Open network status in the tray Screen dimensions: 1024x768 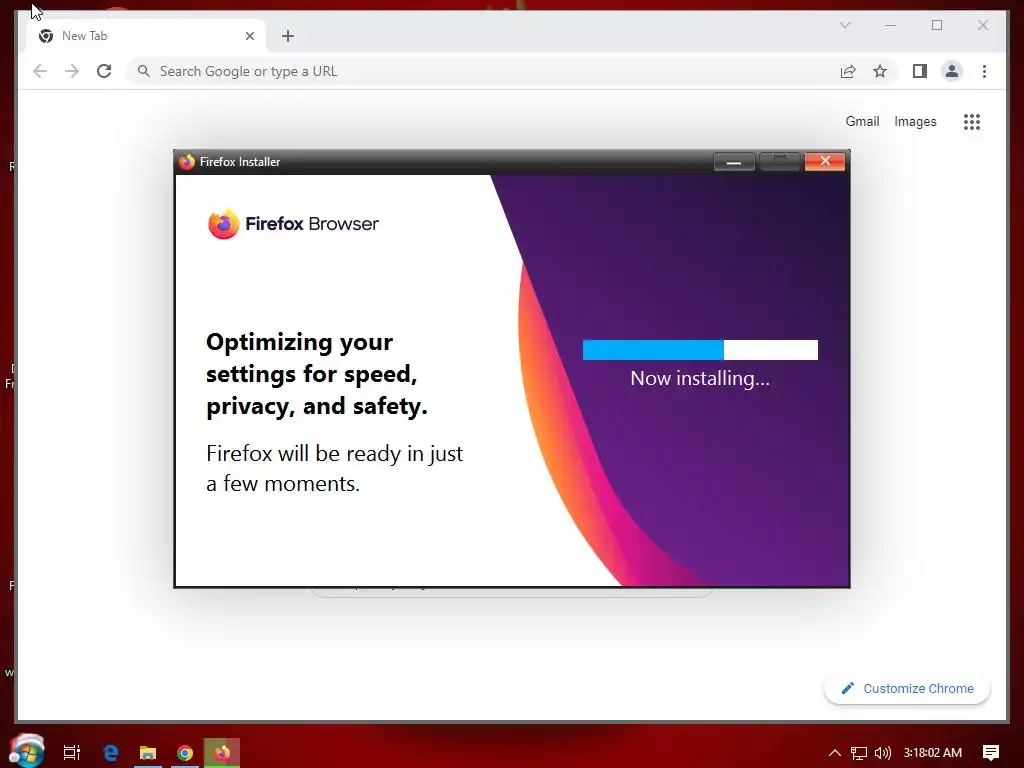[x=859, y=753]
